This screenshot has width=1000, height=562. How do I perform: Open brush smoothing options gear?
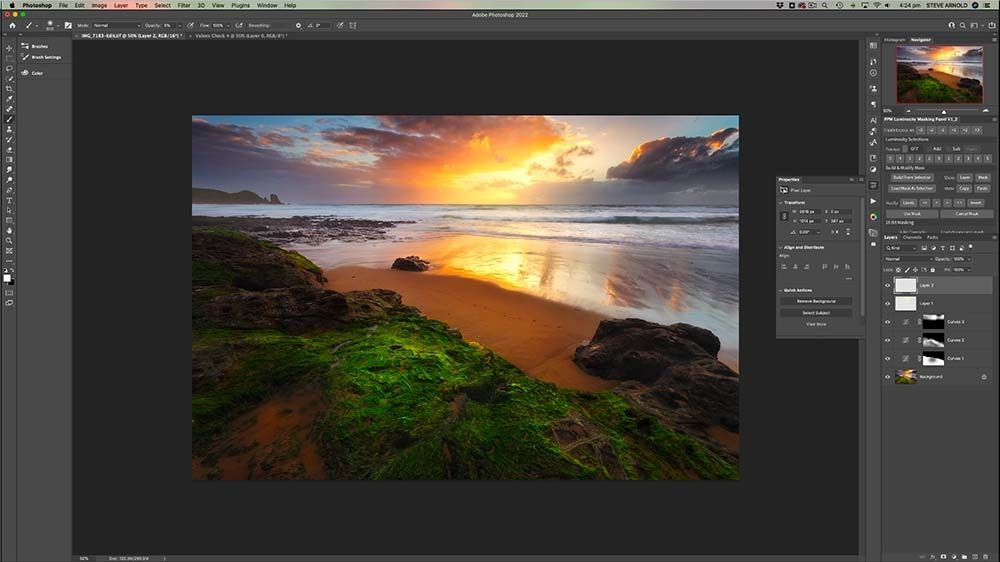[x=299, y=25]
